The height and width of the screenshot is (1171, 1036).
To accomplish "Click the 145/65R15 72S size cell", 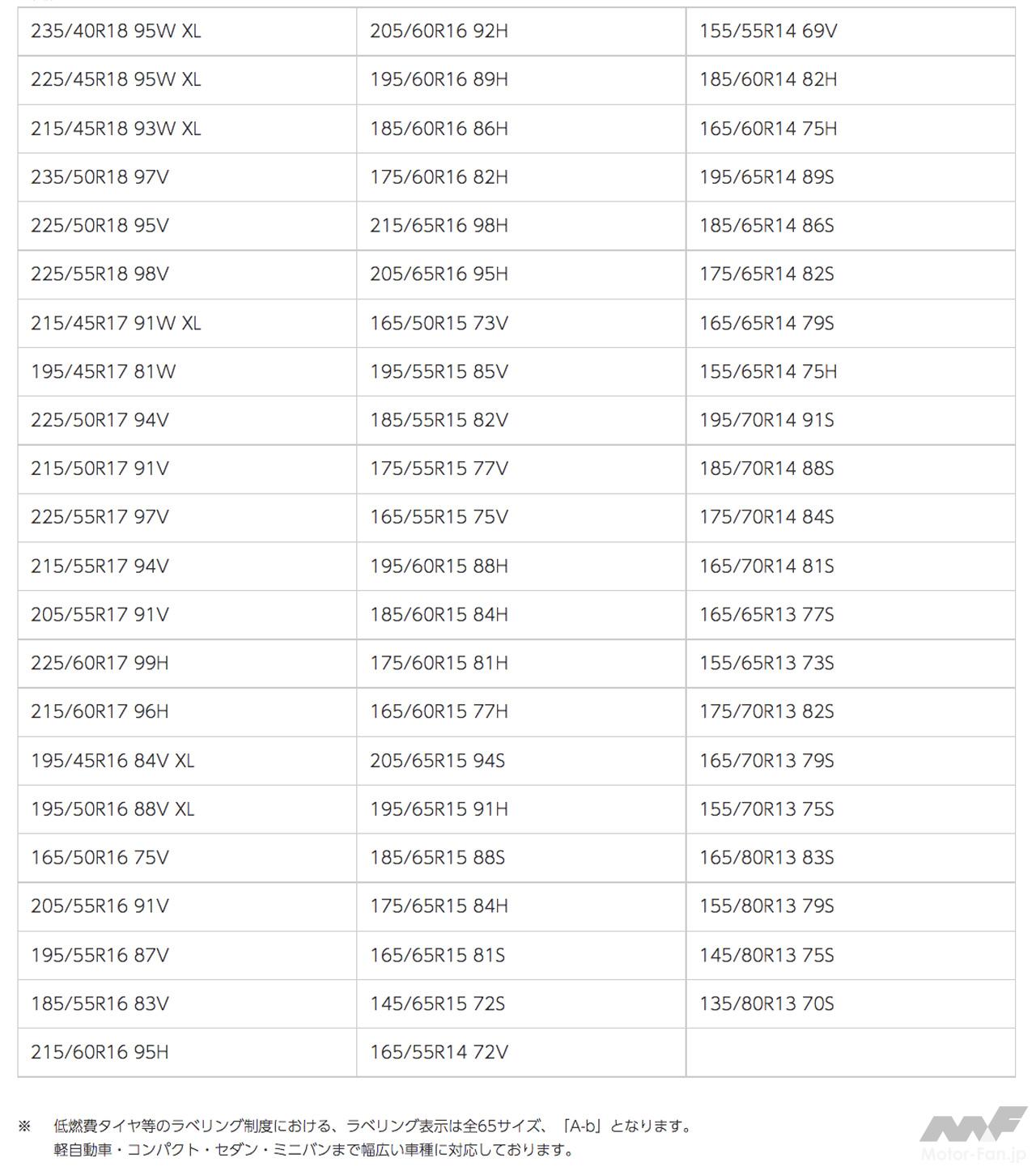I will click(x=437, y=1004).
